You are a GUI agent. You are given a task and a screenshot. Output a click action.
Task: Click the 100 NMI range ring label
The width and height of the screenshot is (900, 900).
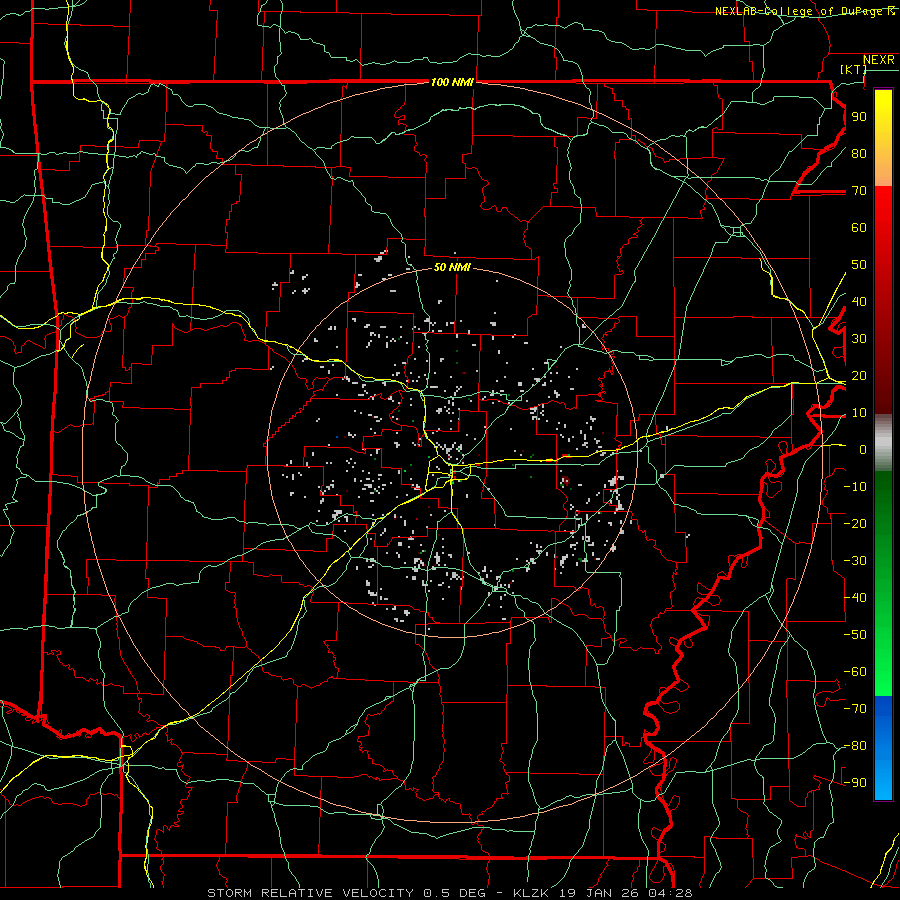452,82
